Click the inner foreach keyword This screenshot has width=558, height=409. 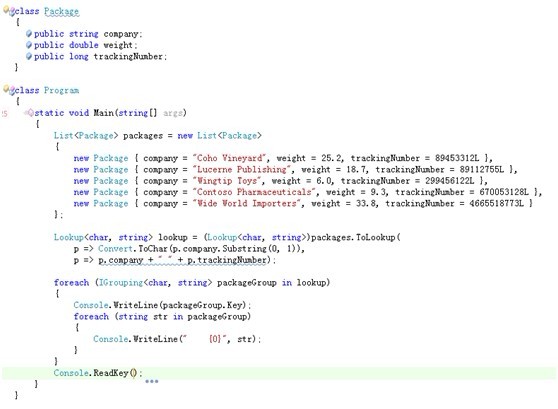pos(91,316)
